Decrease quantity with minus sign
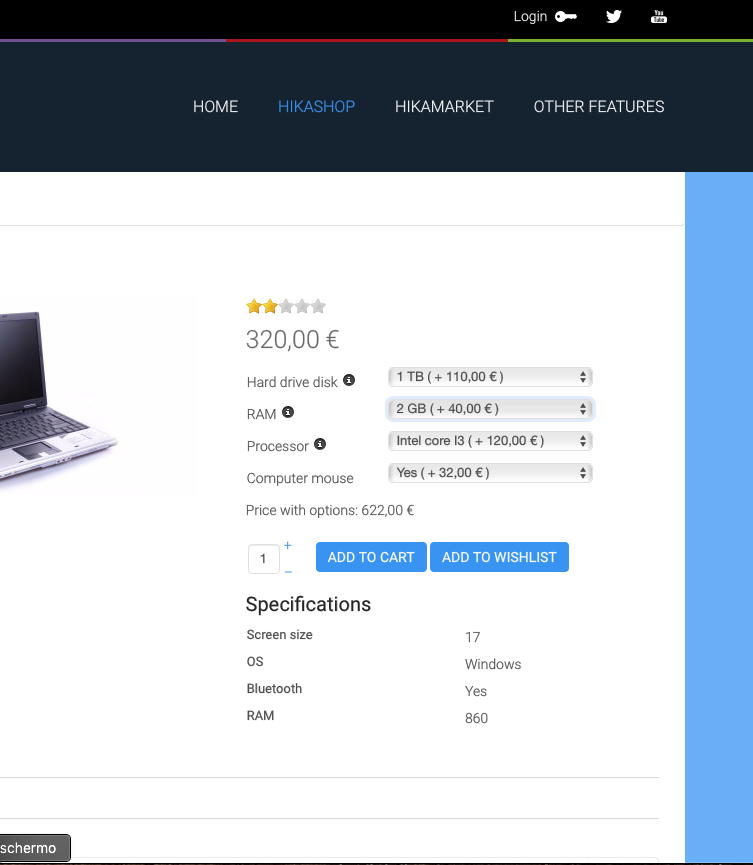Screen dimensions: 753x865 [x=288, y=572]
